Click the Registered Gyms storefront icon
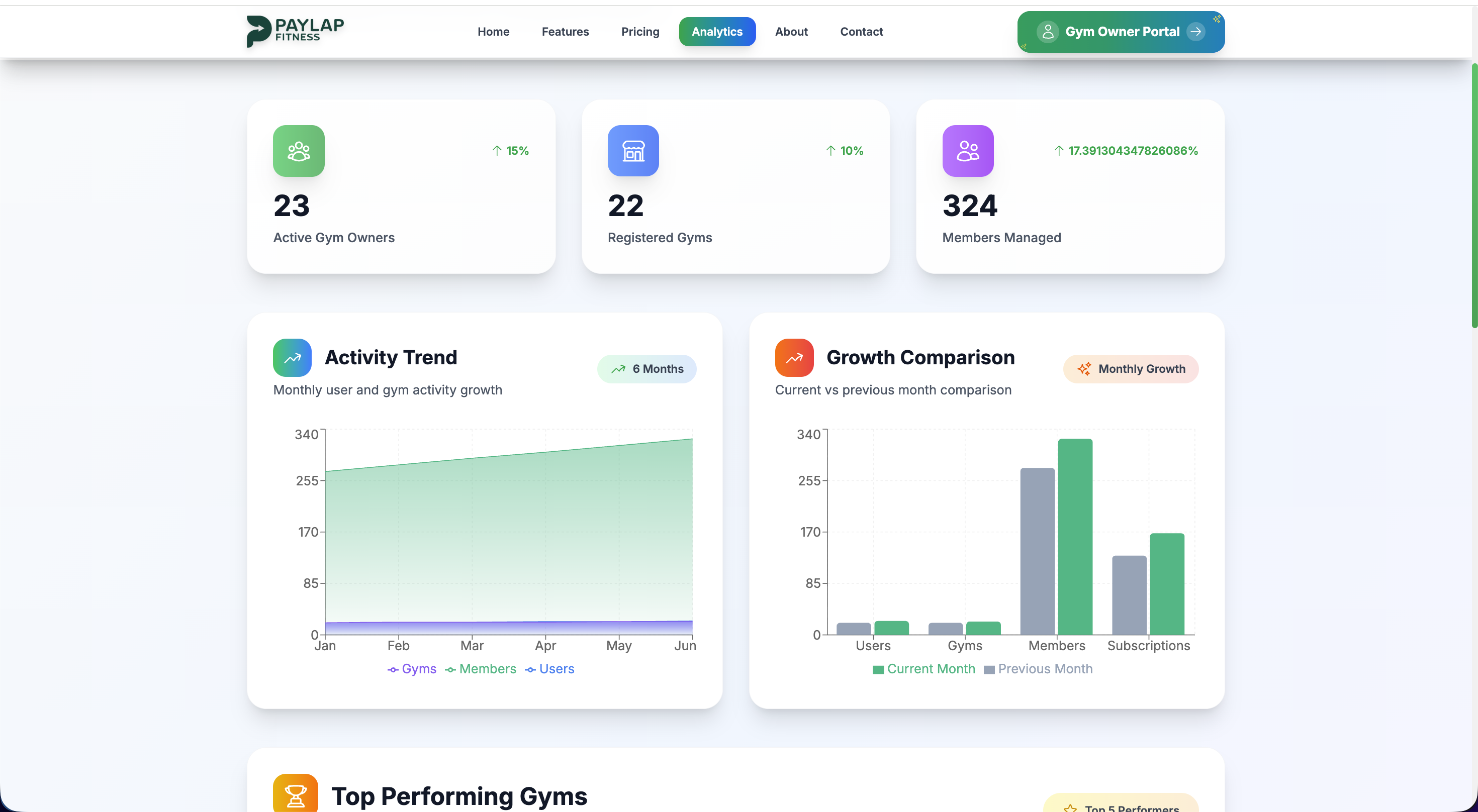1478x812 pixels. pyautogui.click(x=633, y=150)
